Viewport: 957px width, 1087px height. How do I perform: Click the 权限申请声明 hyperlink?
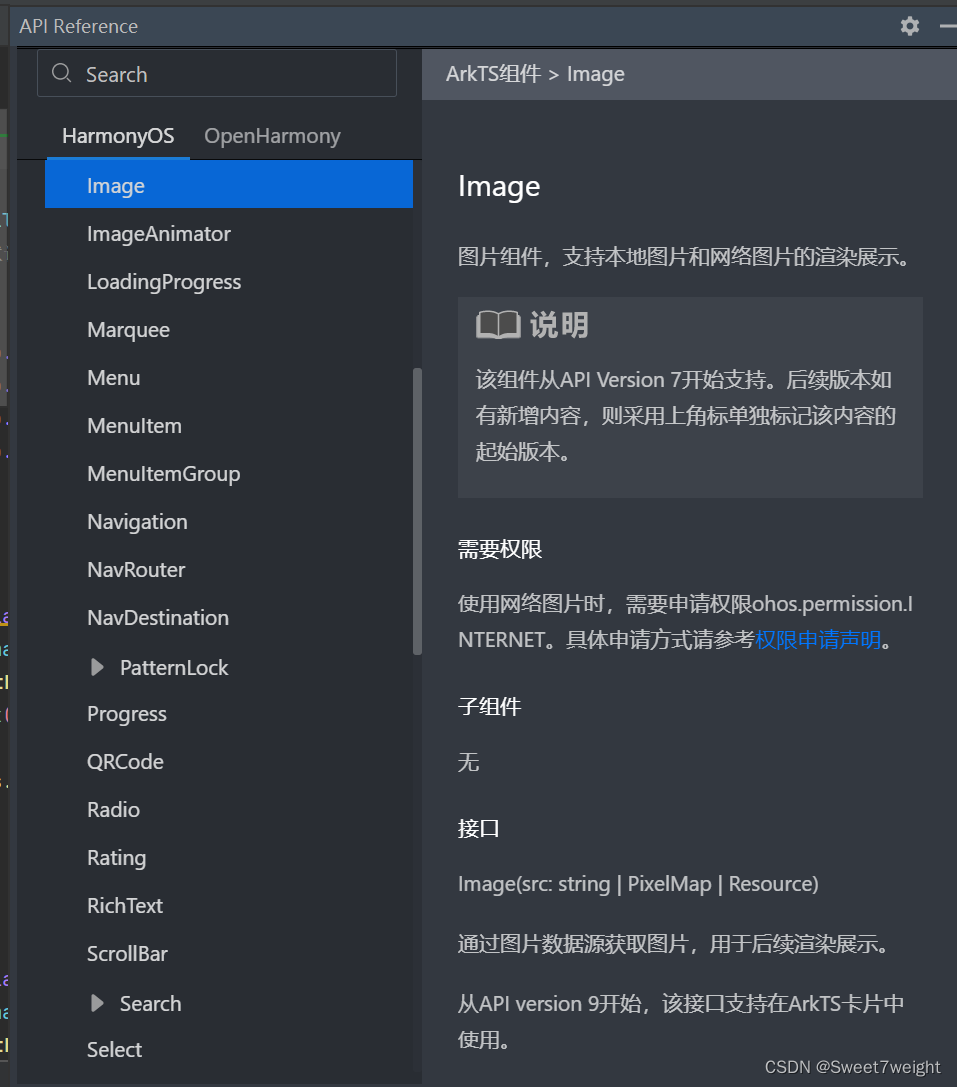pos(818,639)
